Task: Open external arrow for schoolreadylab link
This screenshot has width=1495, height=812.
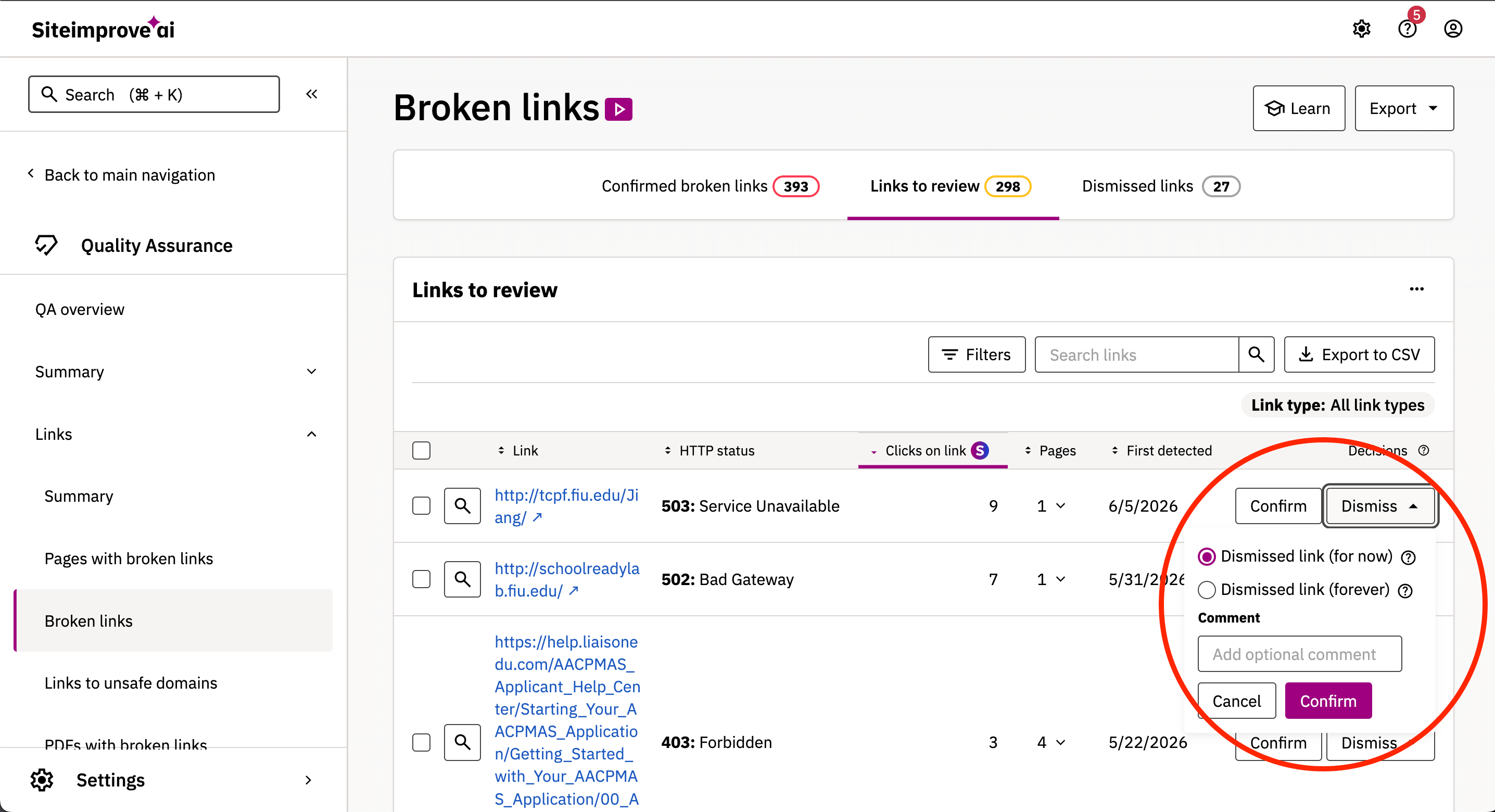Action: point(574,590)
